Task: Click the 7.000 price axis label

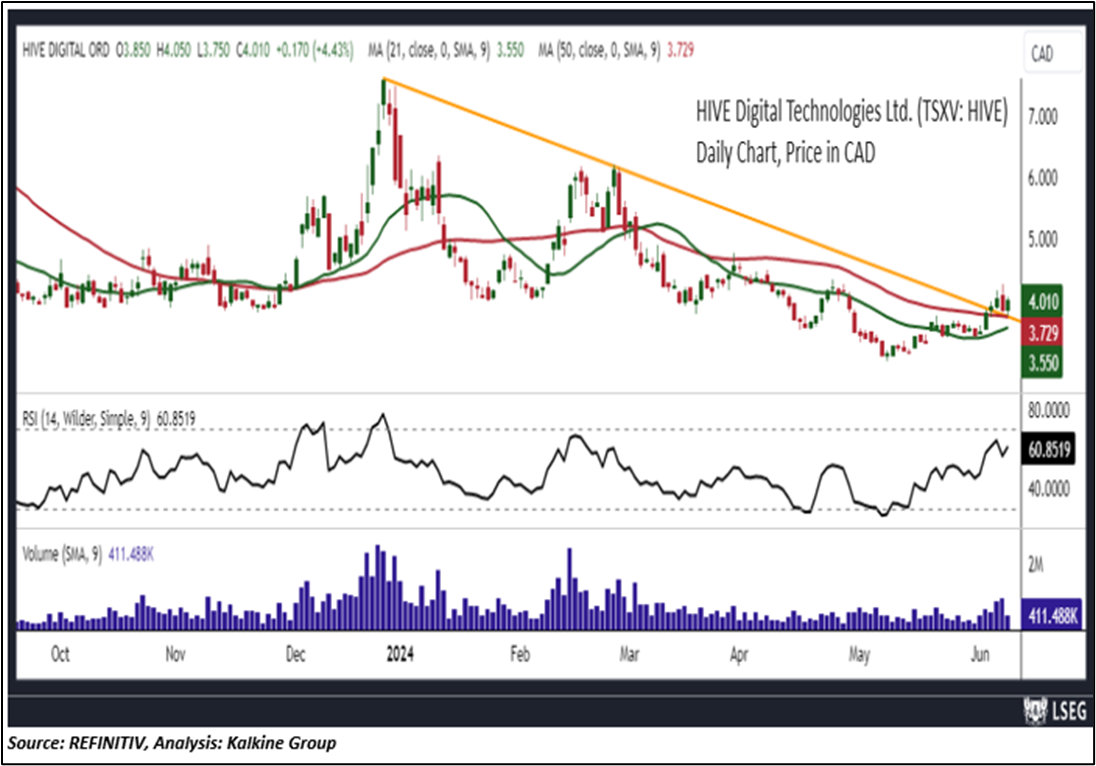Action: (x=1042, y=117)
